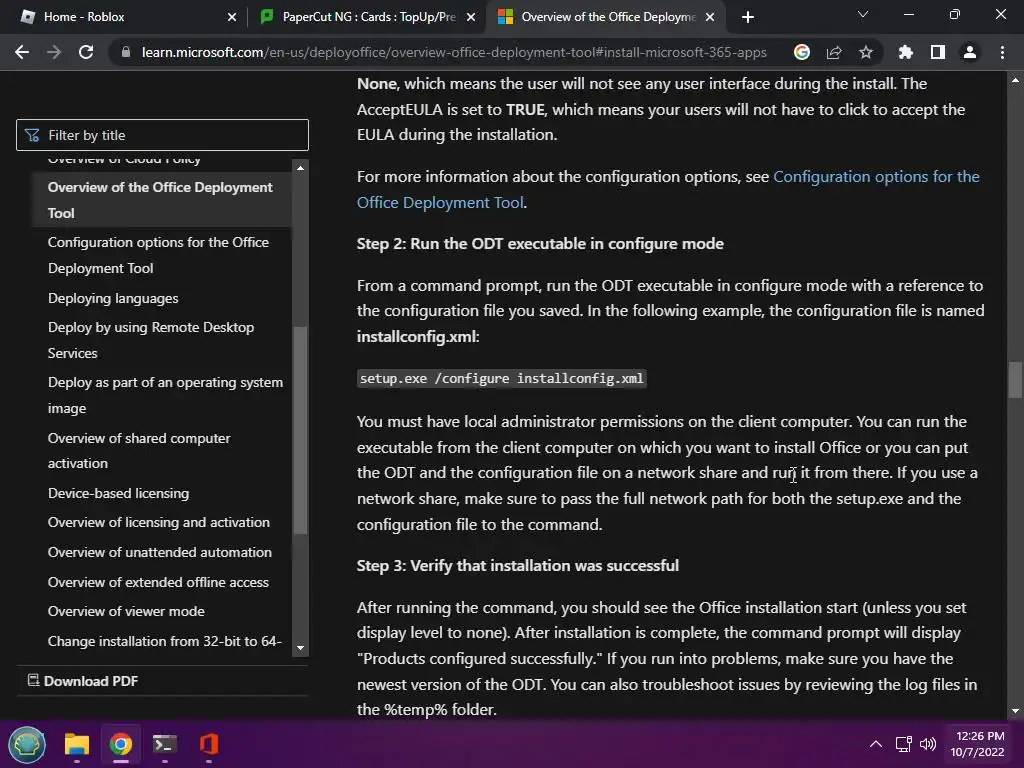Open Device-based licensing article

tap(118, 493)
